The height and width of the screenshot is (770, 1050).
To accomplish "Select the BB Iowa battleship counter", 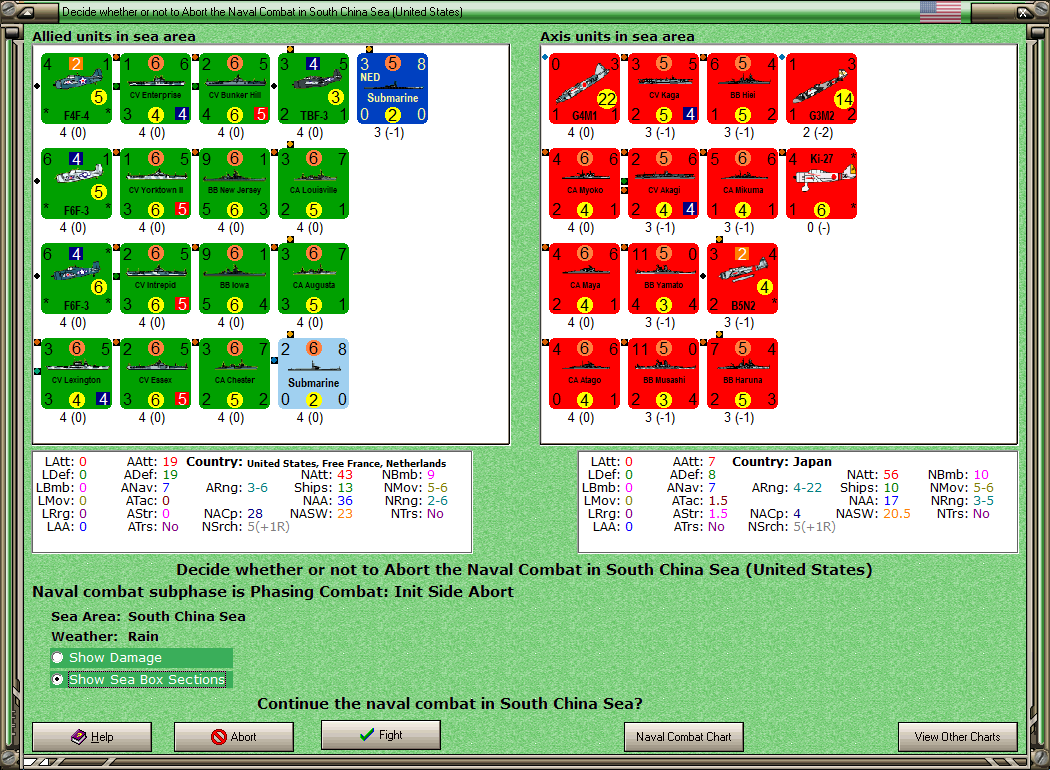I will click(234, 279).
